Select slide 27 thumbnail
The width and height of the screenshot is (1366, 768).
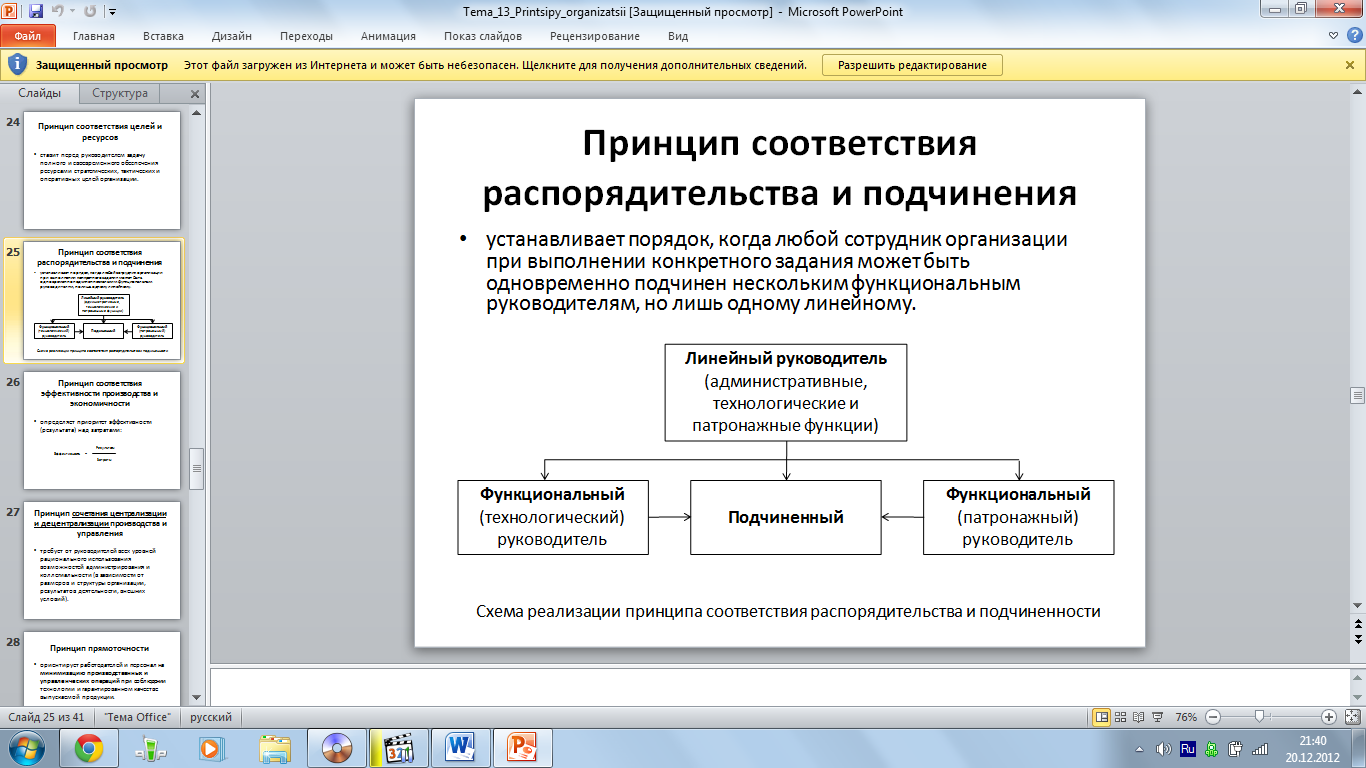tap(102, 560)
